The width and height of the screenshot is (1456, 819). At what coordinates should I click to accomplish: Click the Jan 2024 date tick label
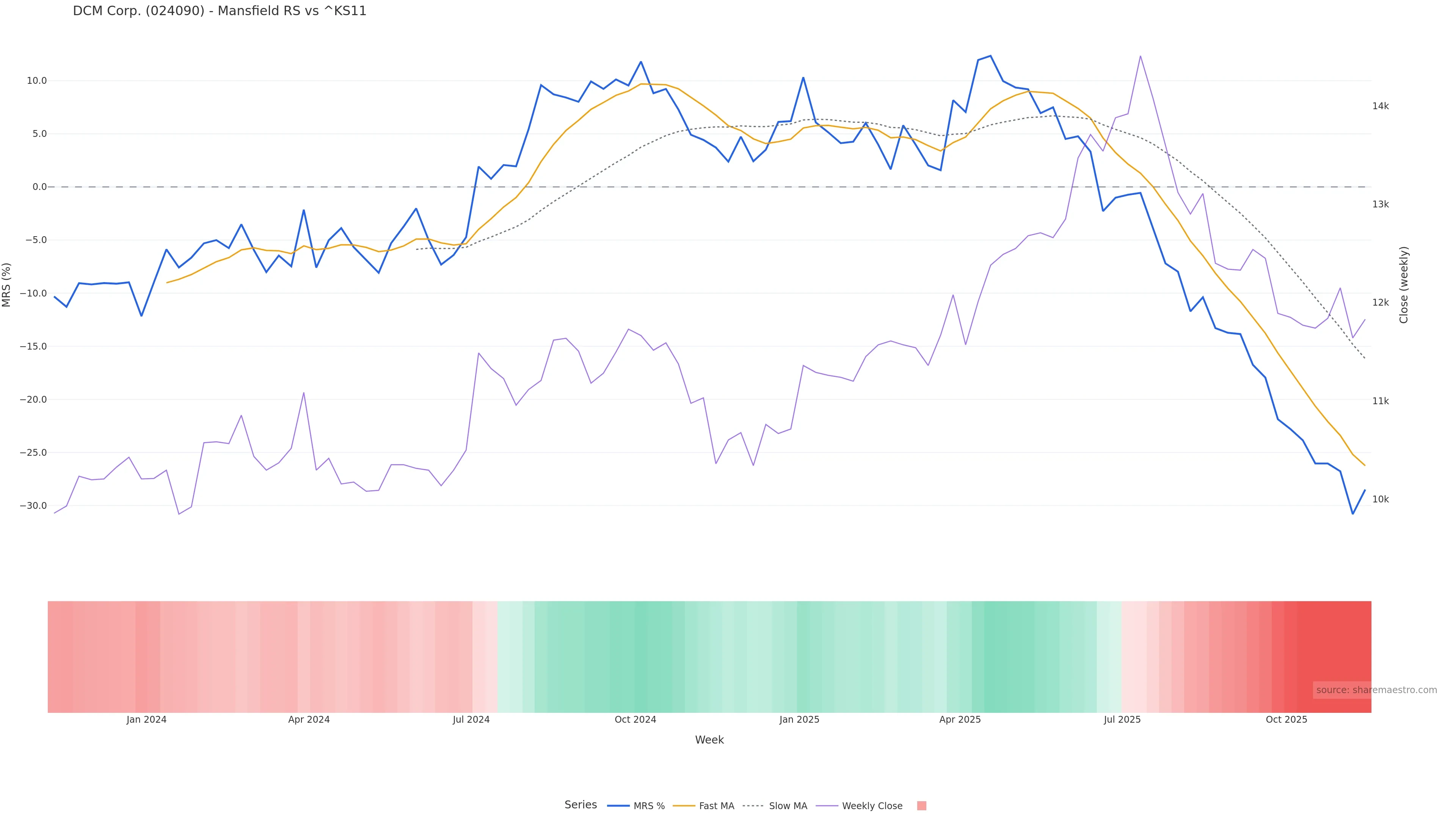(x=146, y=720)
